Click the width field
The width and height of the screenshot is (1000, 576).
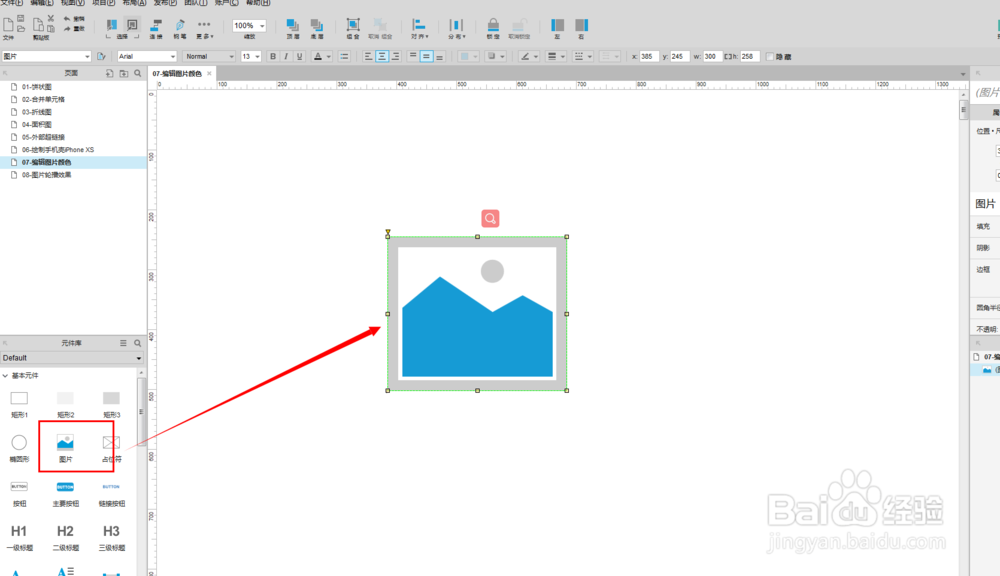coord(712,56)
